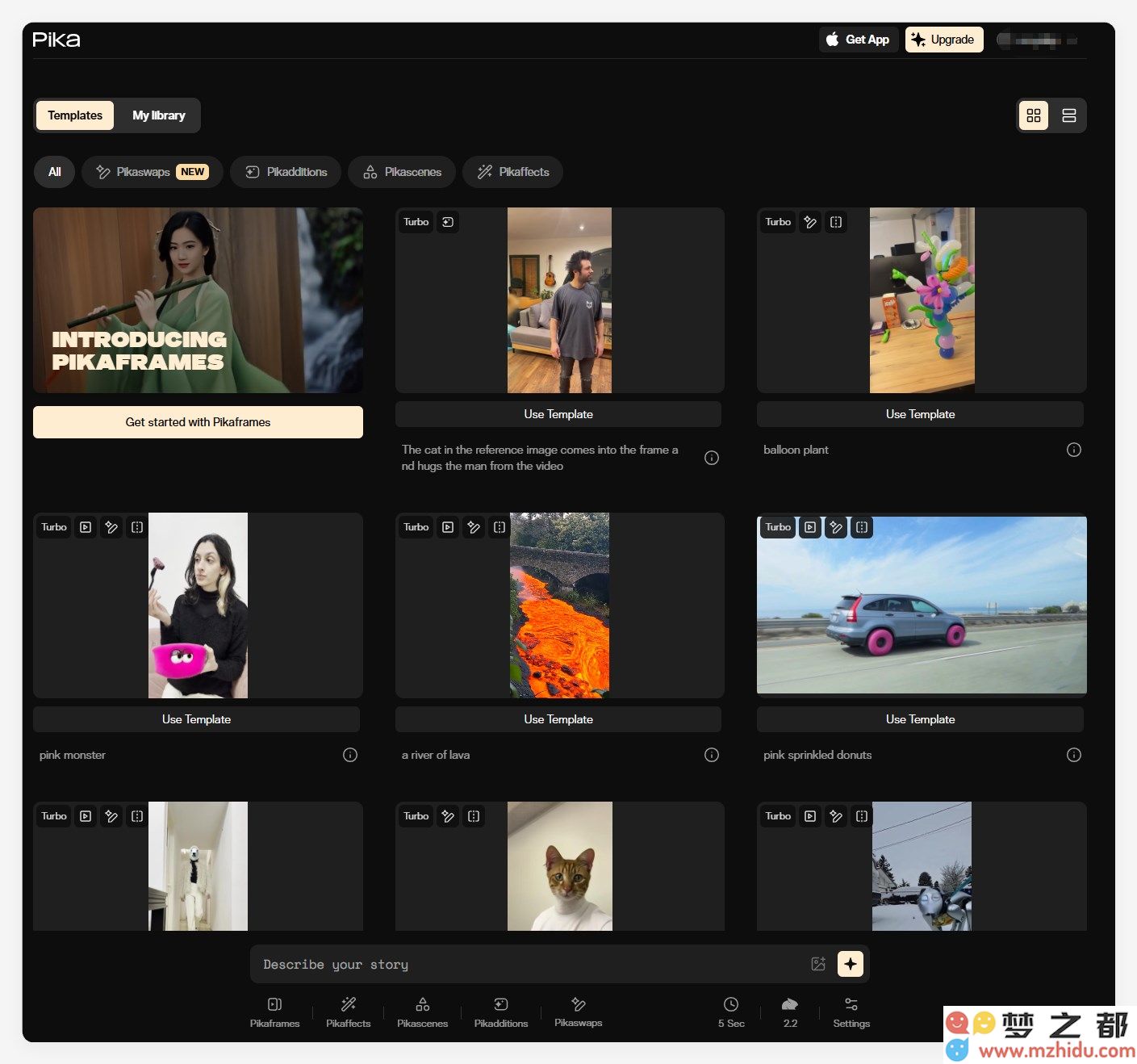
Task: Click region-select icon on the car card
Action: coord(862,527)
